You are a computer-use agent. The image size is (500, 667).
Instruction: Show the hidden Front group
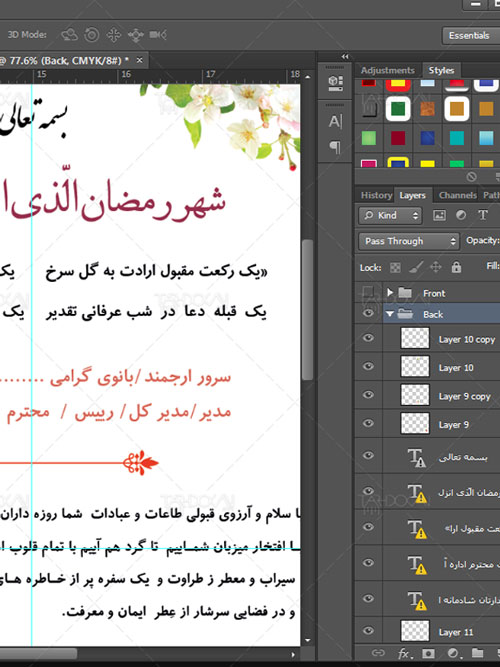coord(368,292)
